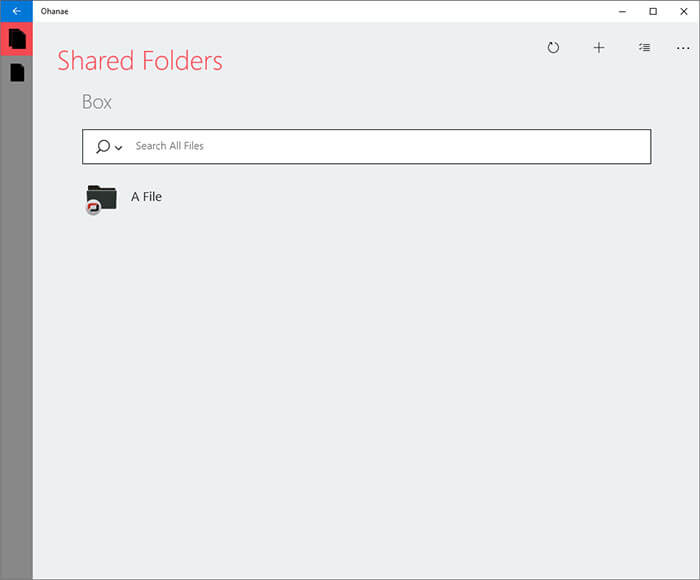700x580 pixels.
Task: Click the magnifying glass search icon
Action: coord(103,146)
